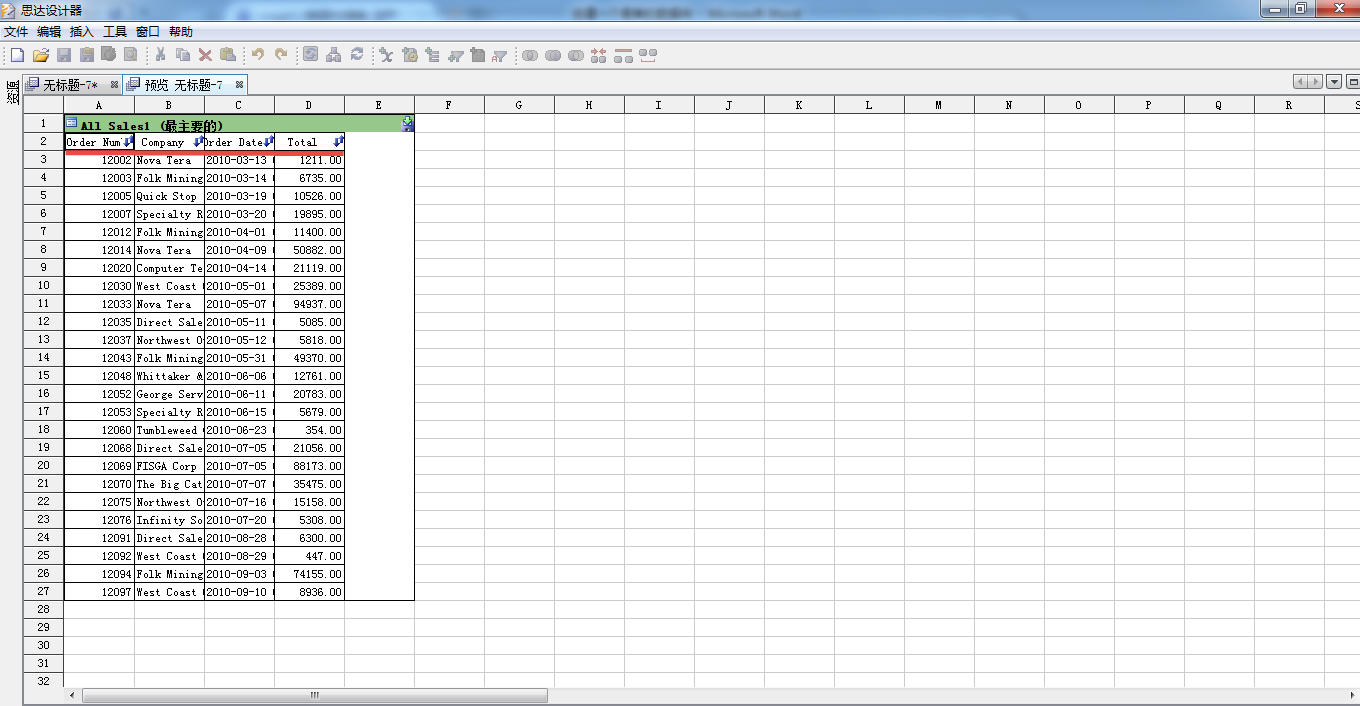Screen dimensions: 1360x706
Task: Select column header M
Action: click(x=939, y=105)
